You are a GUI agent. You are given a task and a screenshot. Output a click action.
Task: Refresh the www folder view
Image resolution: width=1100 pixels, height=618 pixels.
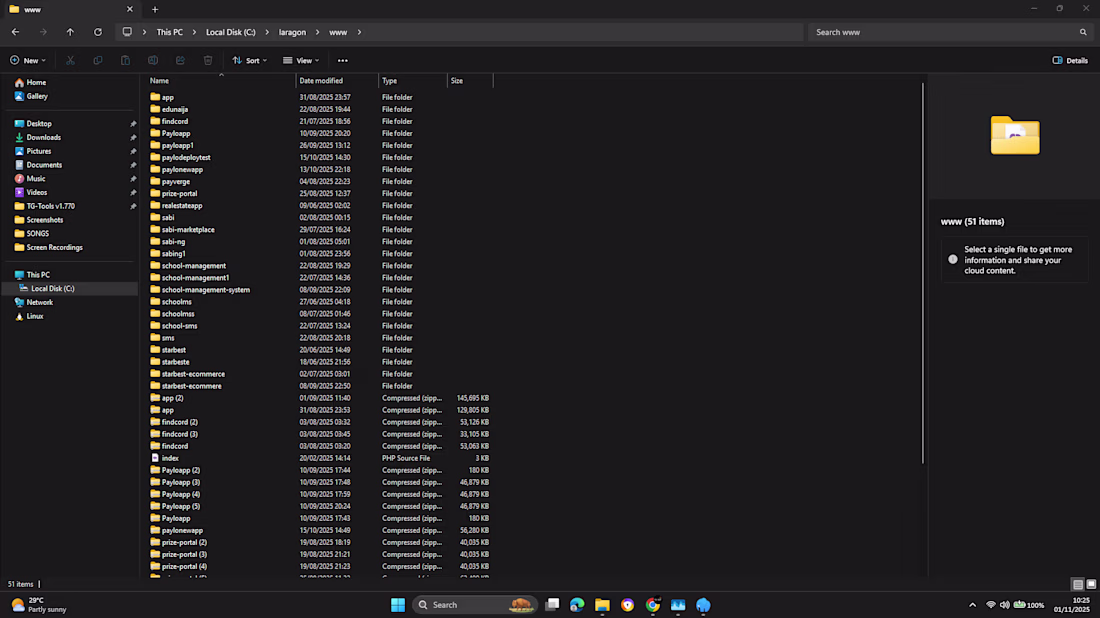[98, 32]
